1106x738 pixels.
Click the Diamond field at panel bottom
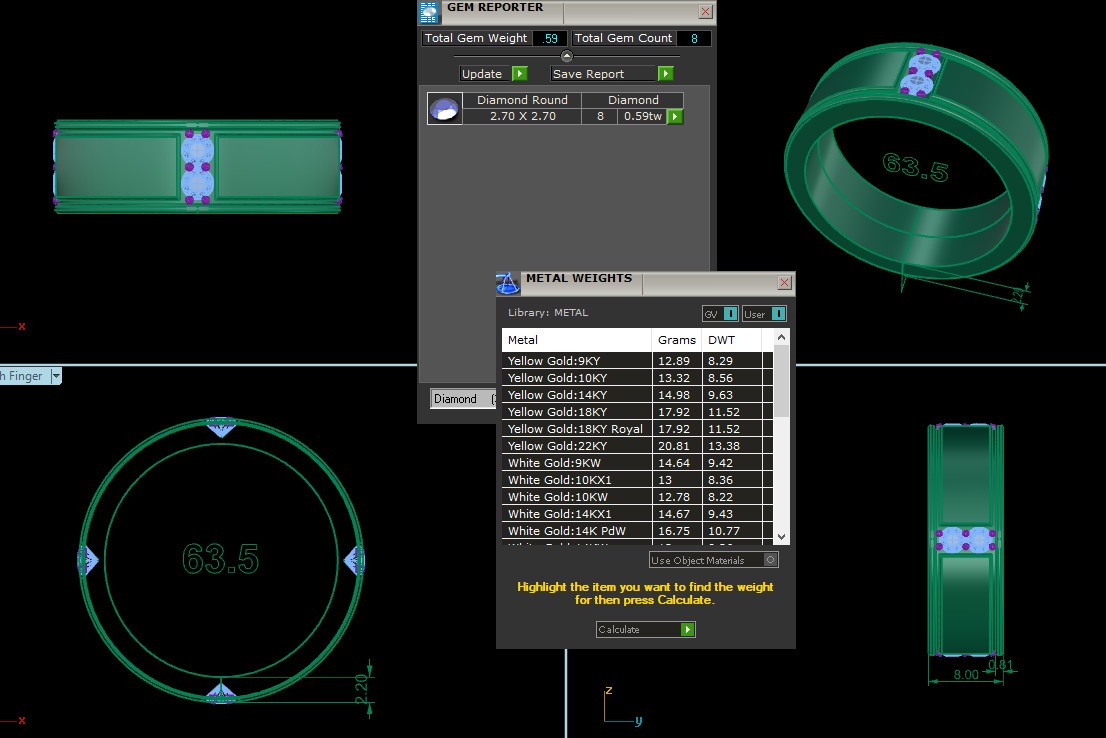[x=460, y=399]
